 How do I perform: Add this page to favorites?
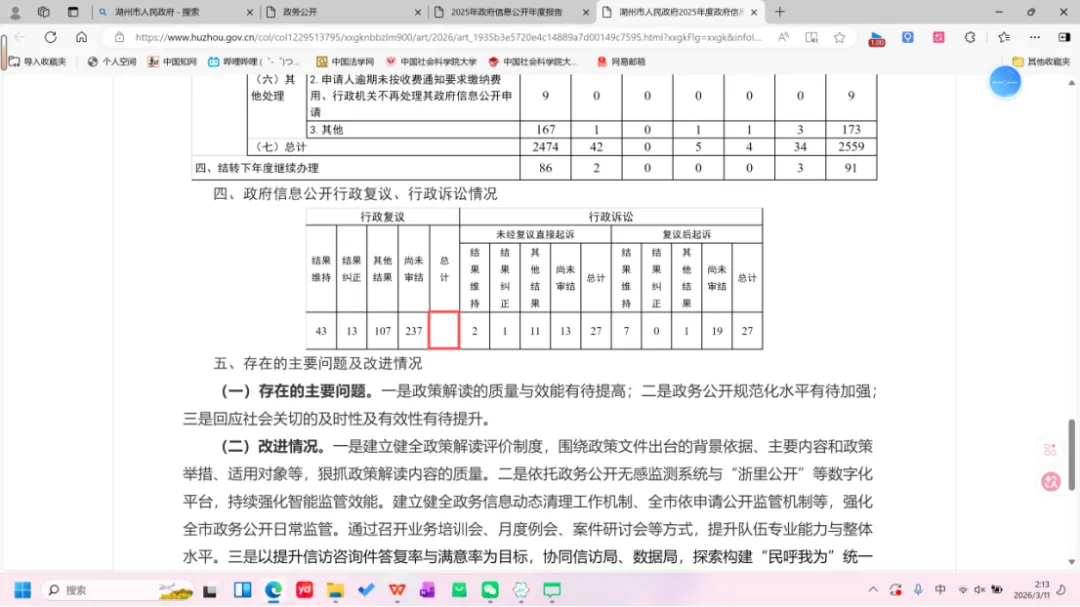click(x=839, y=37)
